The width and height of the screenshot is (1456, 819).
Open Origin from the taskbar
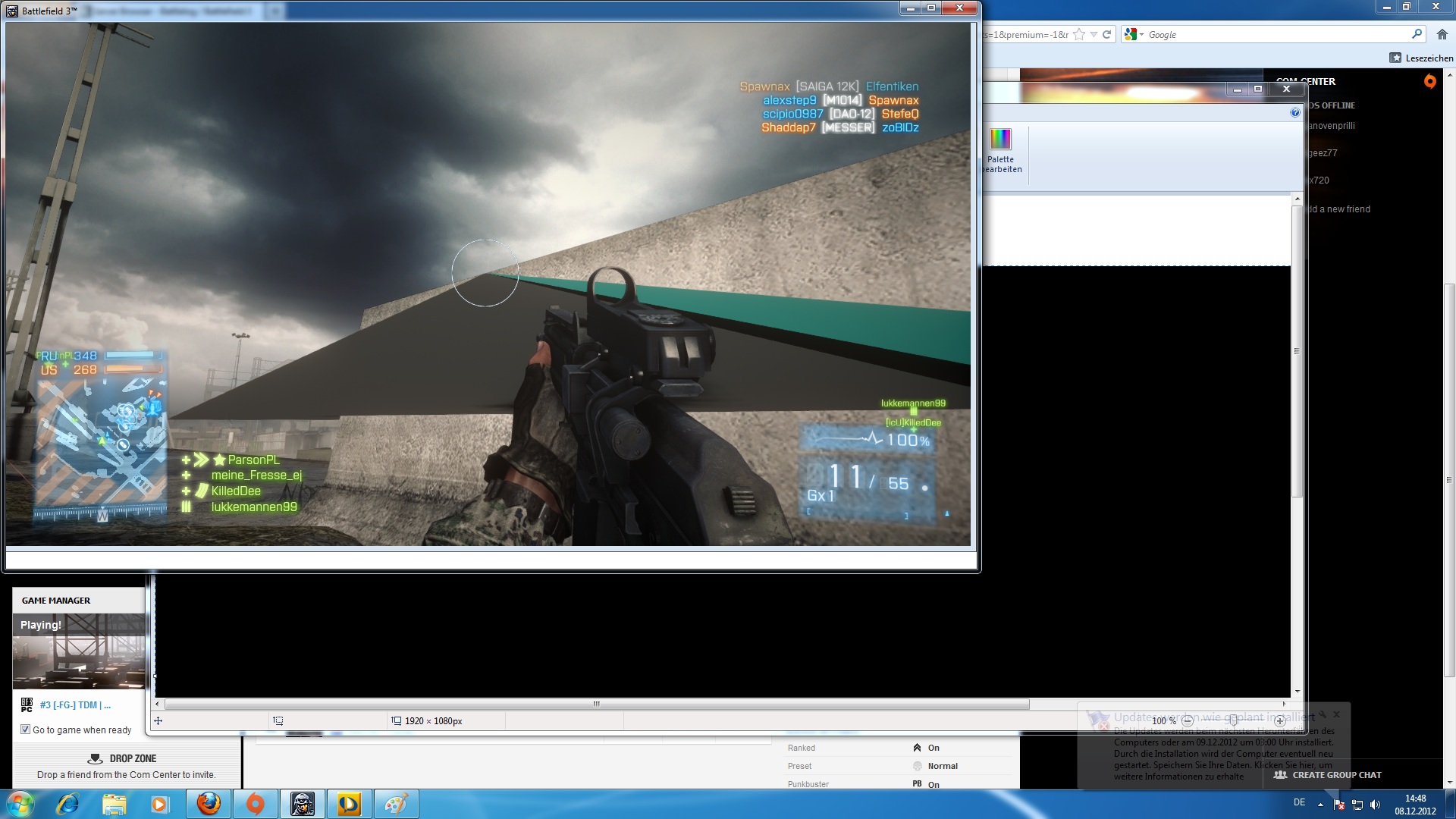coord(256,804)
